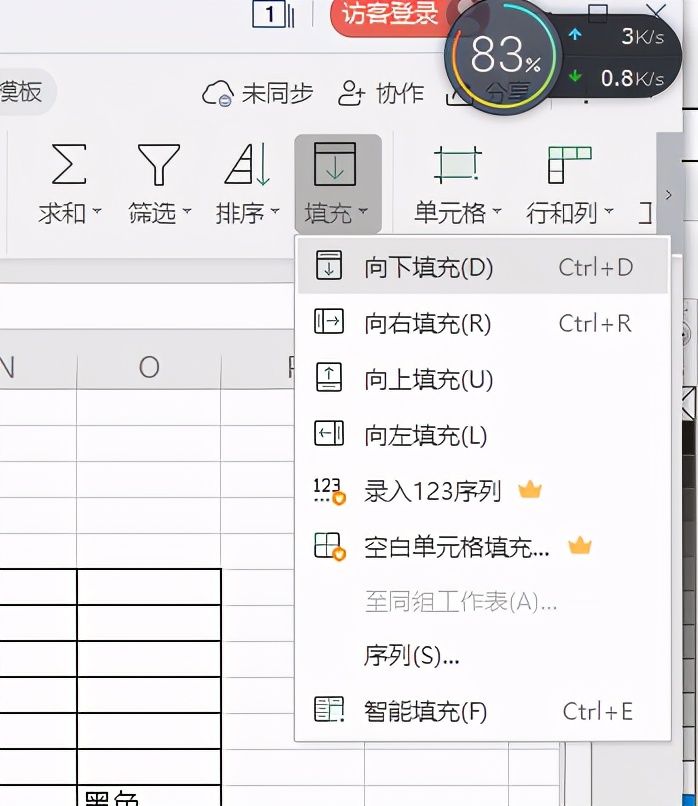Click the Rows and Columns (行和列) icon

click(570, 164)
